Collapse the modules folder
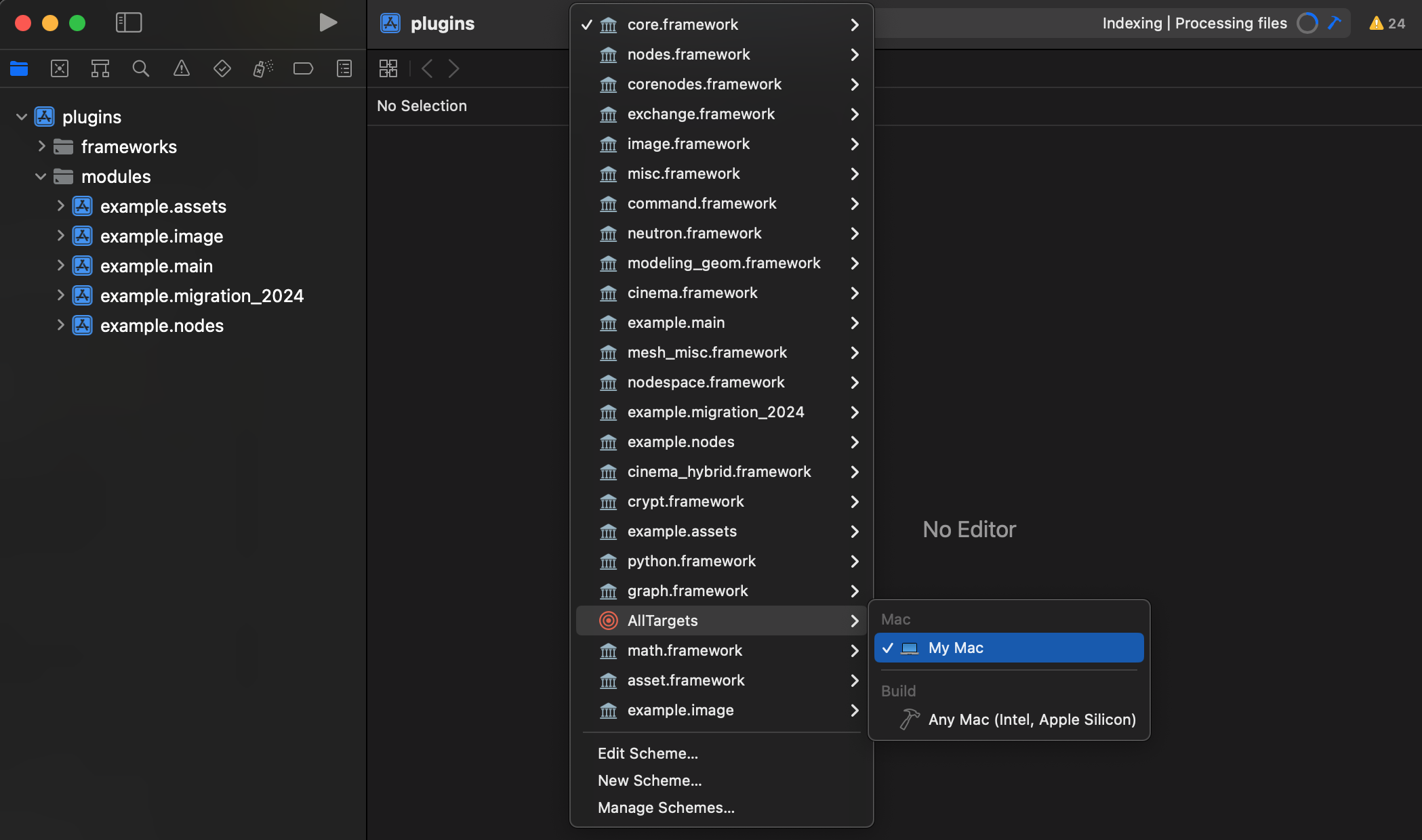This screenshot has height=840, width=1422. [41, 176]
